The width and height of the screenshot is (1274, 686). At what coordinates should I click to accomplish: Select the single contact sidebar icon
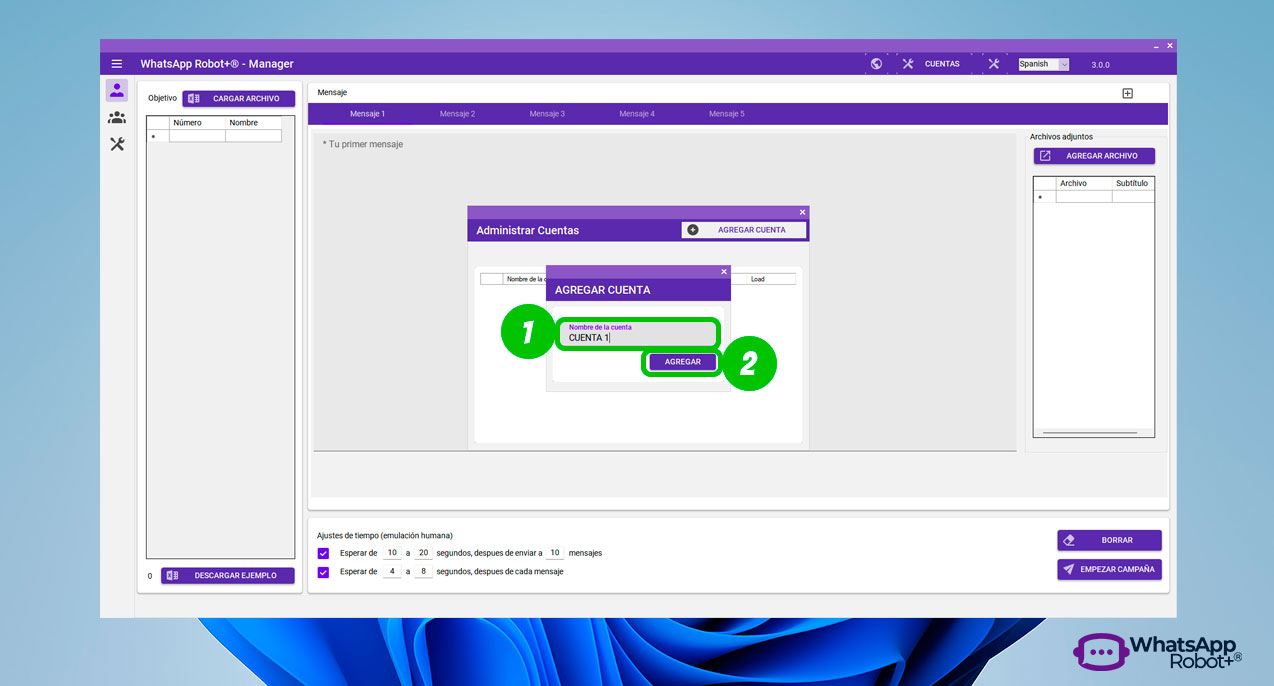coord(117,90)
